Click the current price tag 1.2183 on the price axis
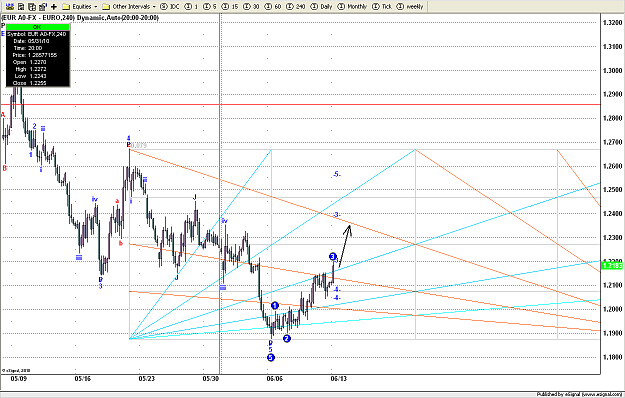This screenshot has width=625, height=398. click(x=613, y=265)
